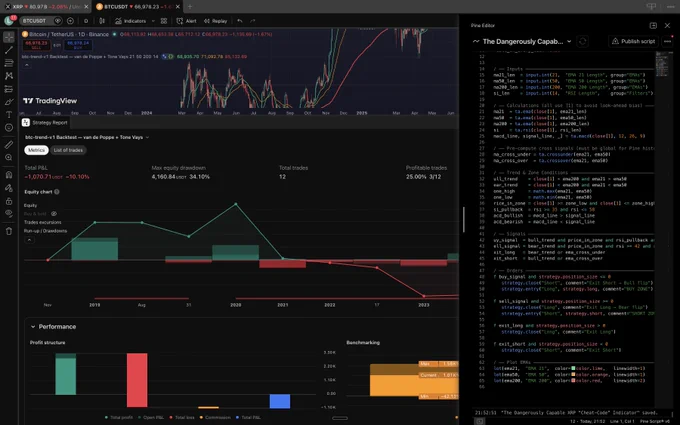The image size is (680, 425).
Task: Select the Metrics tab
Action: point(36,150)
